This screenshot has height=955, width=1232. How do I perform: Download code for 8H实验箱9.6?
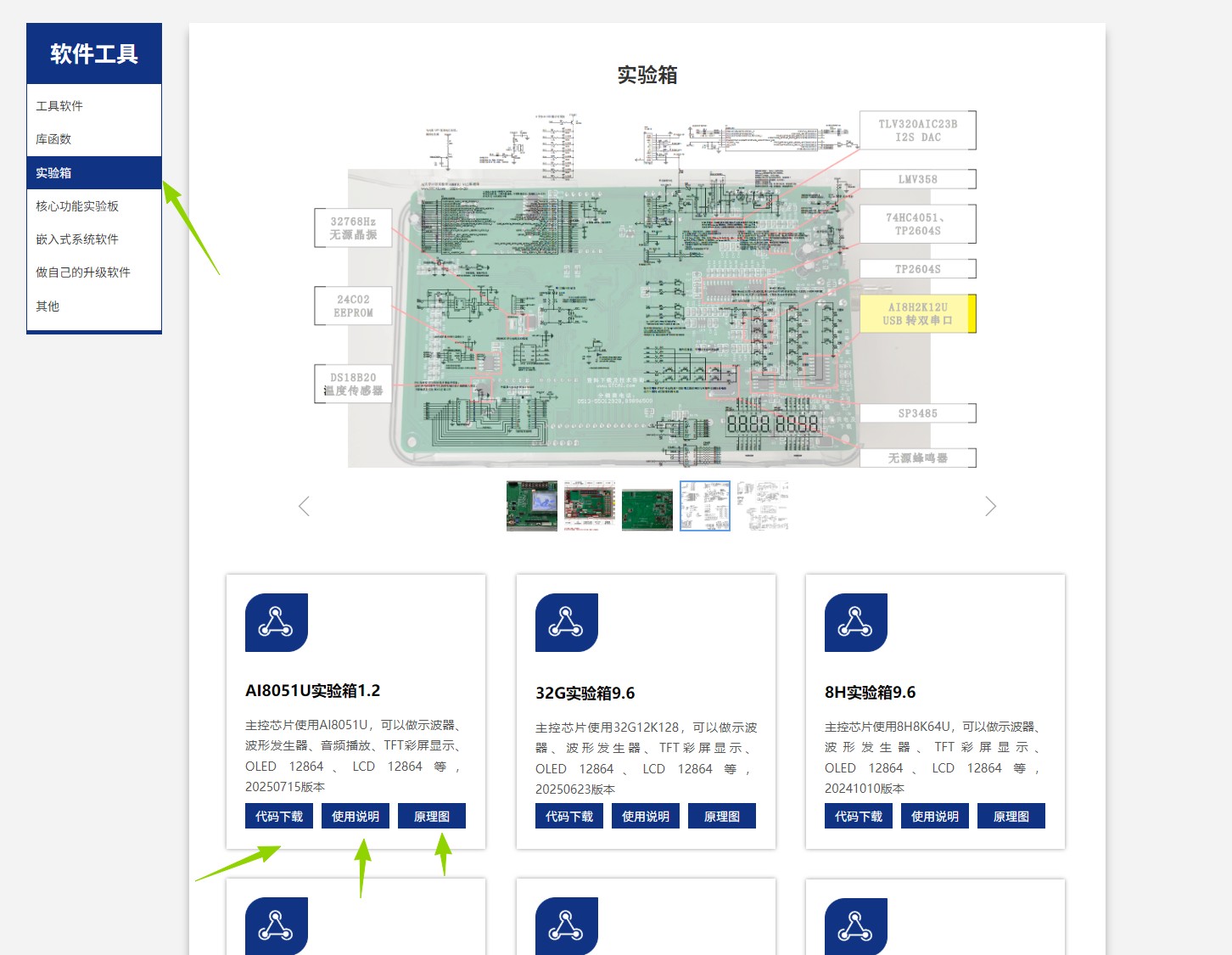pos(859,816)
